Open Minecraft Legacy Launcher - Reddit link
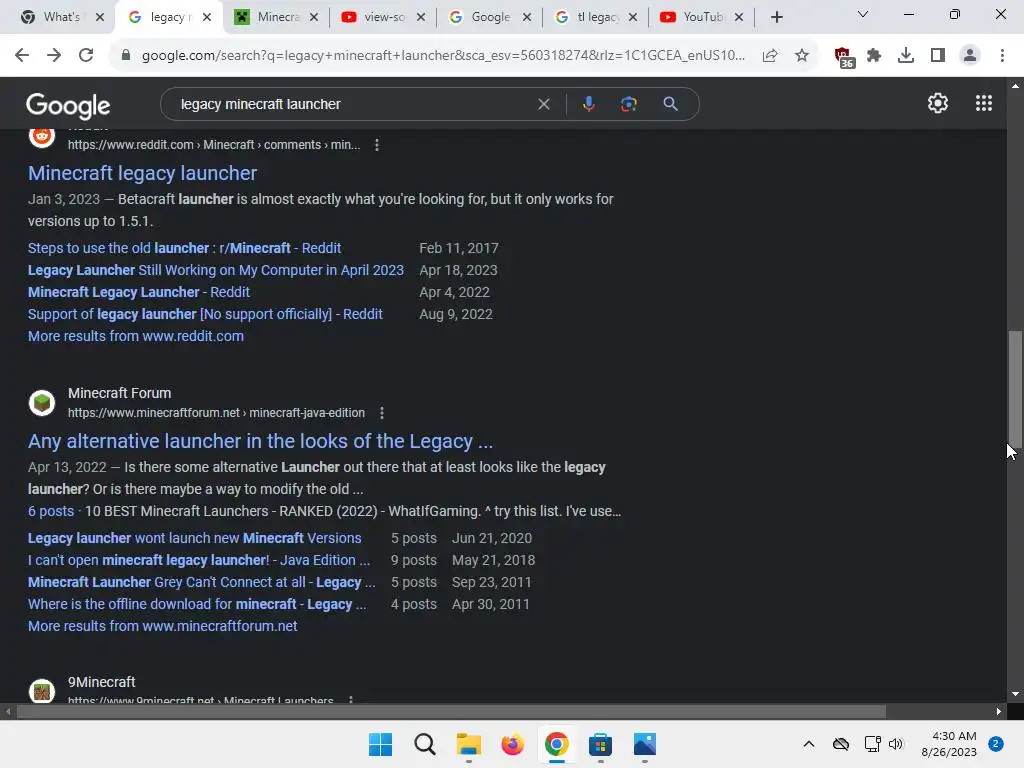The width and height of the screenshot is (1024, 768). tap(138, 292)
